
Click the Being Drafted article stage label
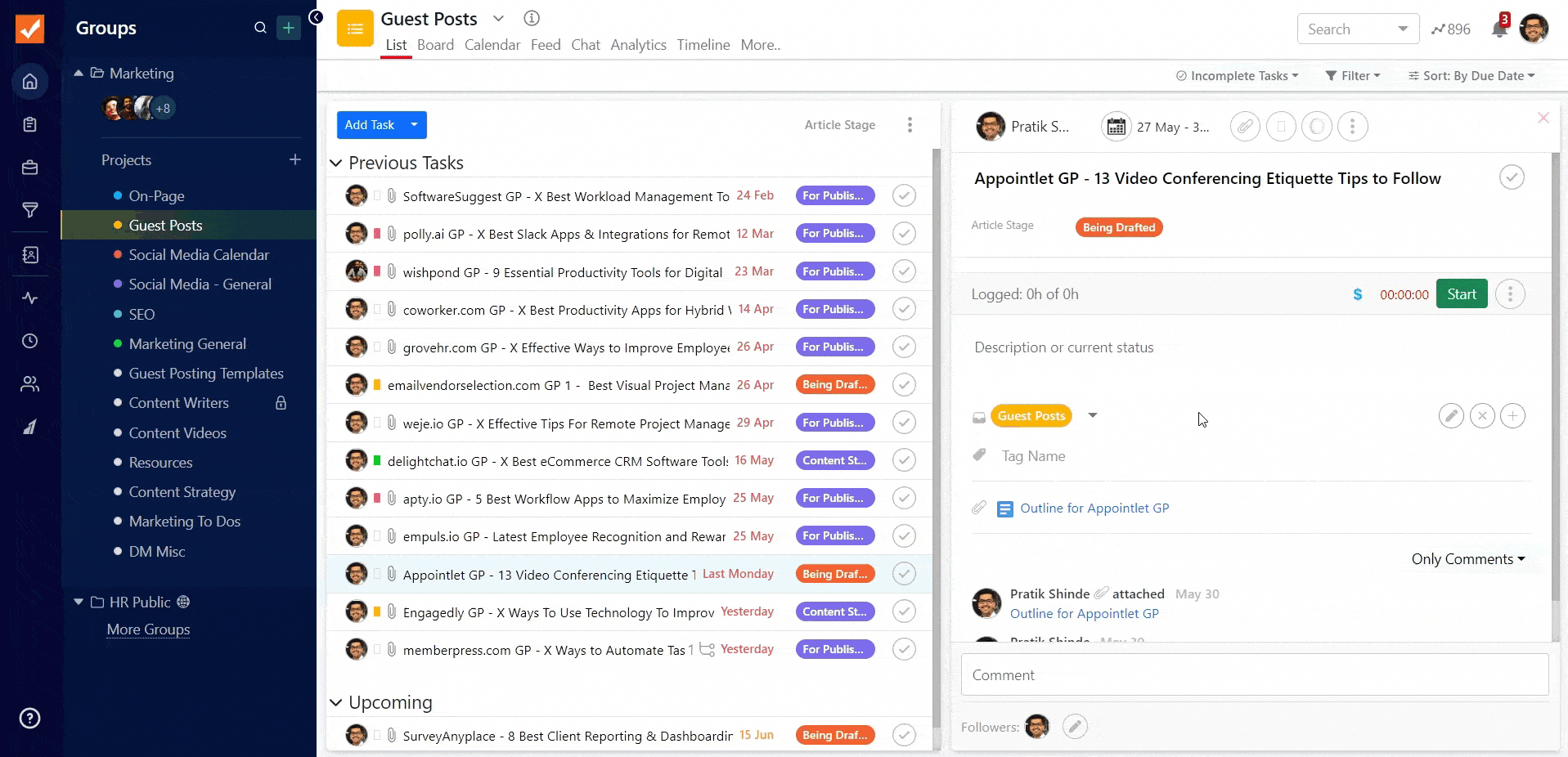(1118, 227)
